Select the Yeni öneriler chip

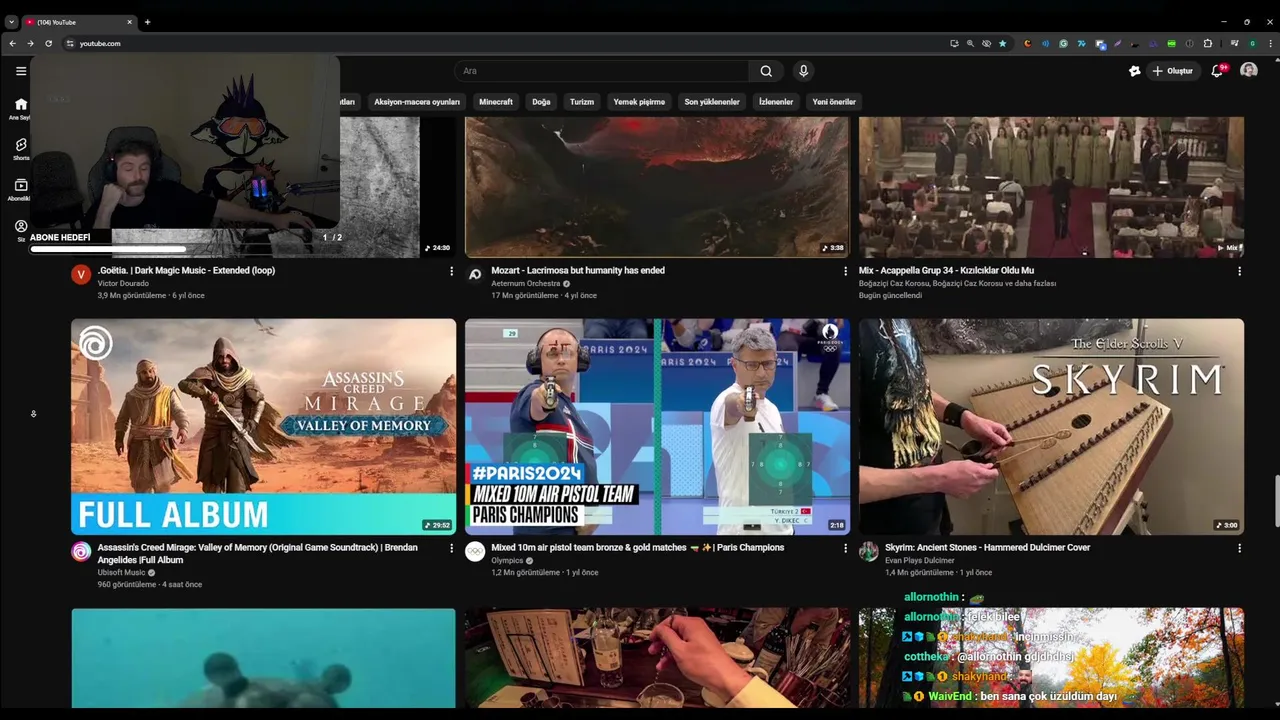pos(834,102)
